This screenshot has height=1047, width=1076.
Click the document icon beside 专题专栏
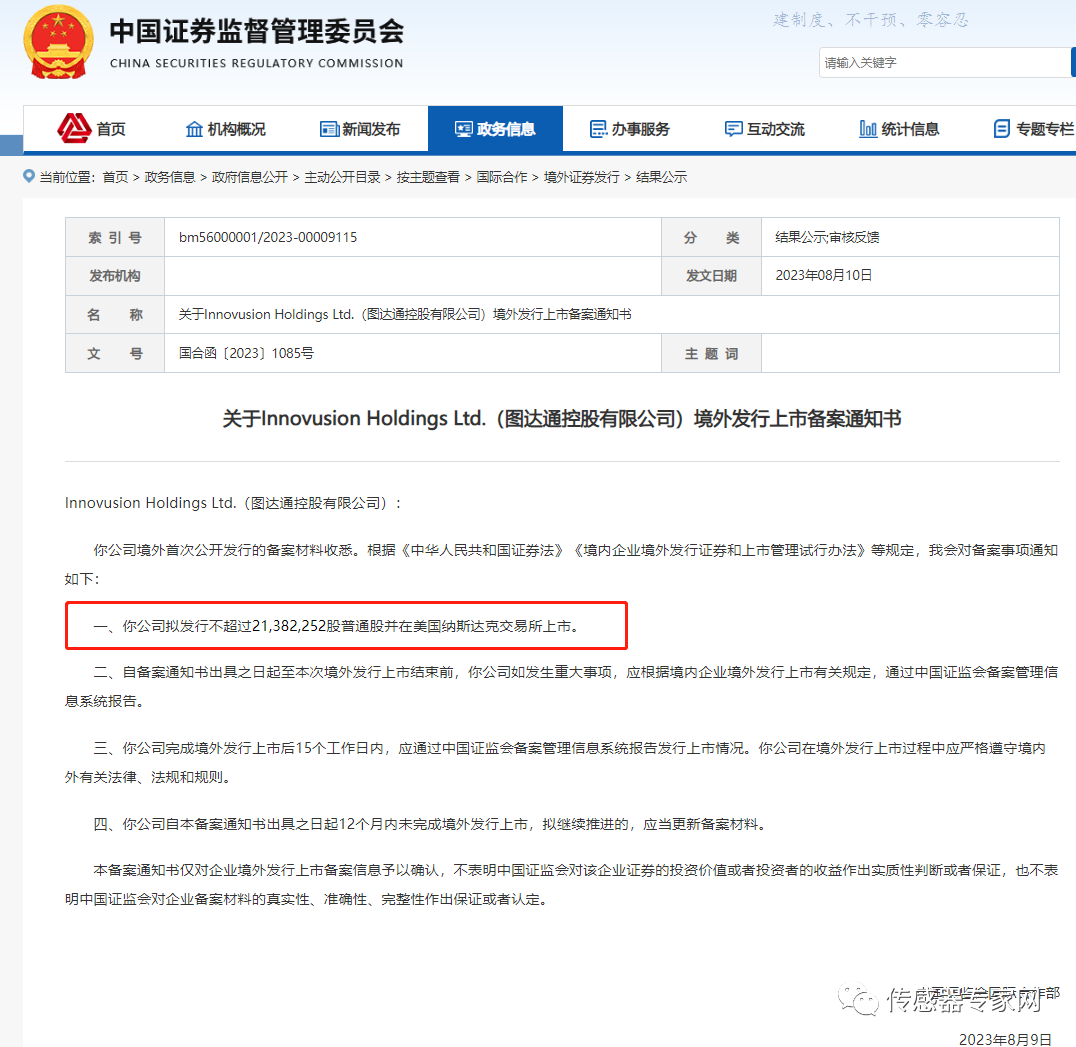pyautogui.click(x=1002, y=129)
